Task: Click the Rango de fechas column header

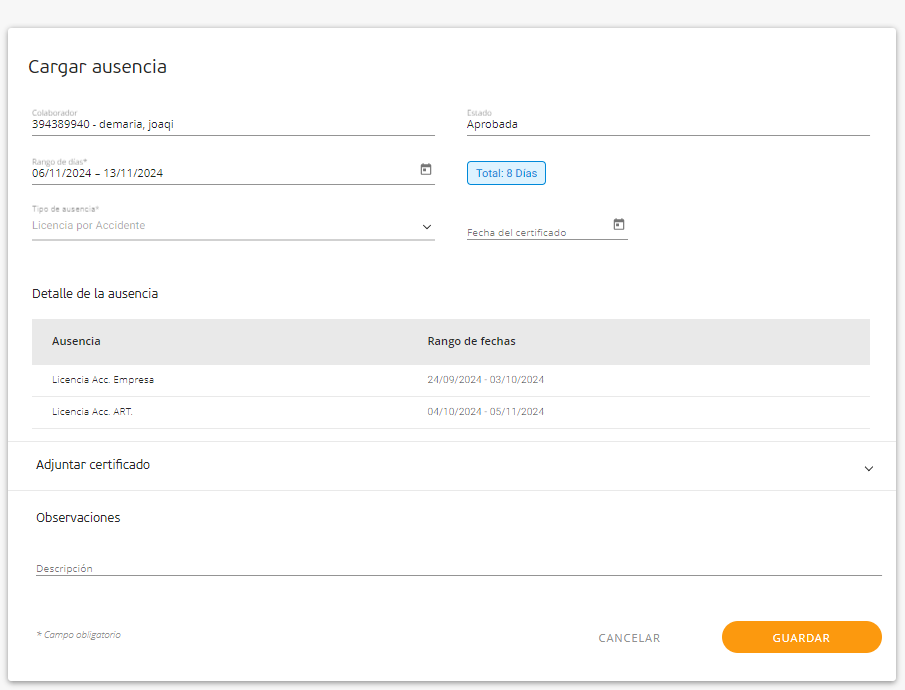Action: tap(471, 341)
